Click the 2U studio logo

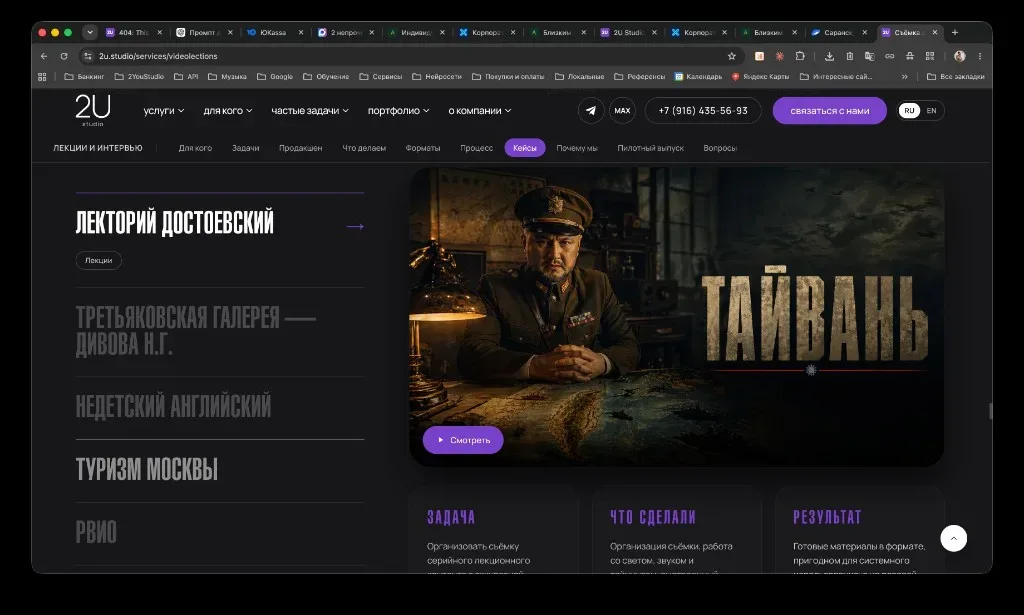pos(93,110)
